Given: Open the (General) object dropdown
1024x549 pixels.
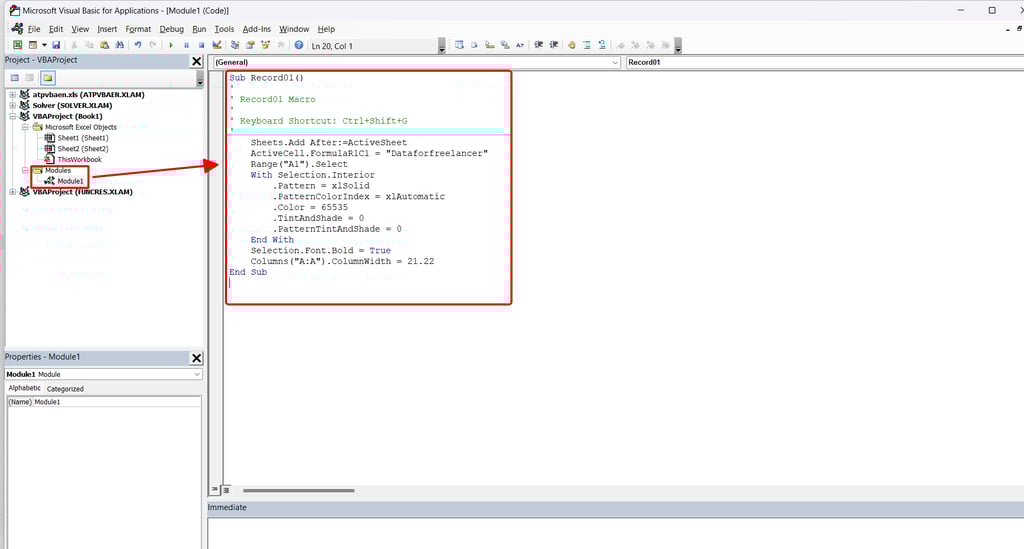Looking at the screenshot, I should coord(614,62).
